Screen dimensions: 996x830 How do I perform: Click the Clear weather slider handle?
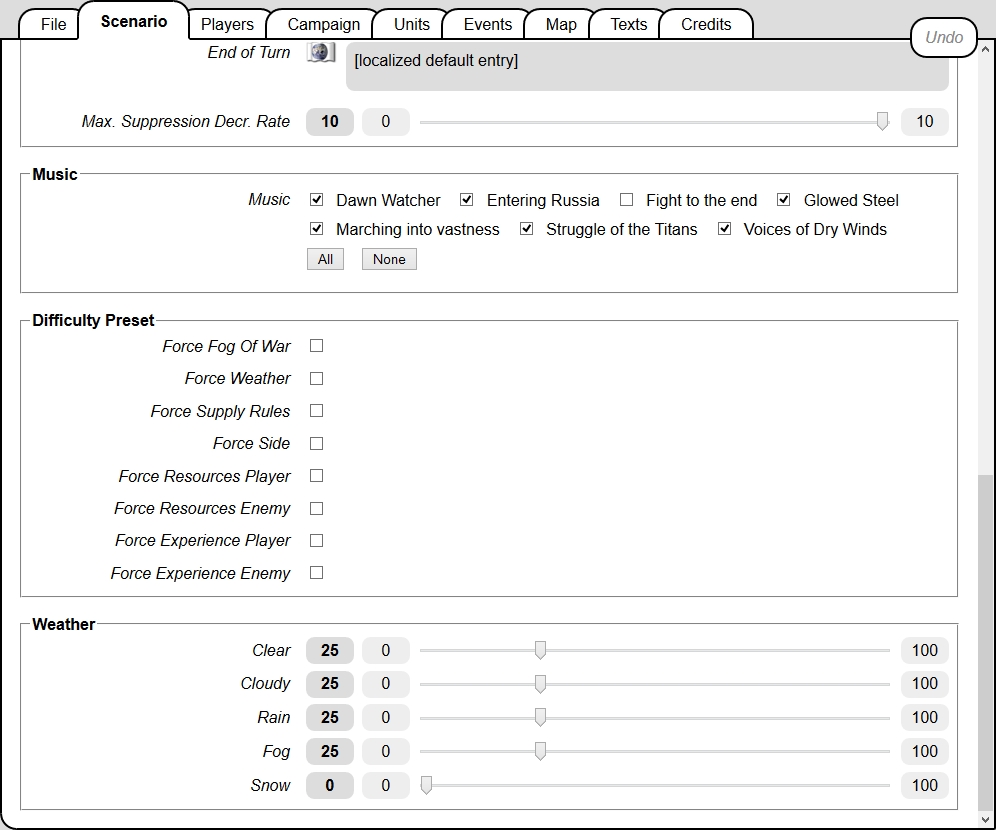tap(540, 650)
